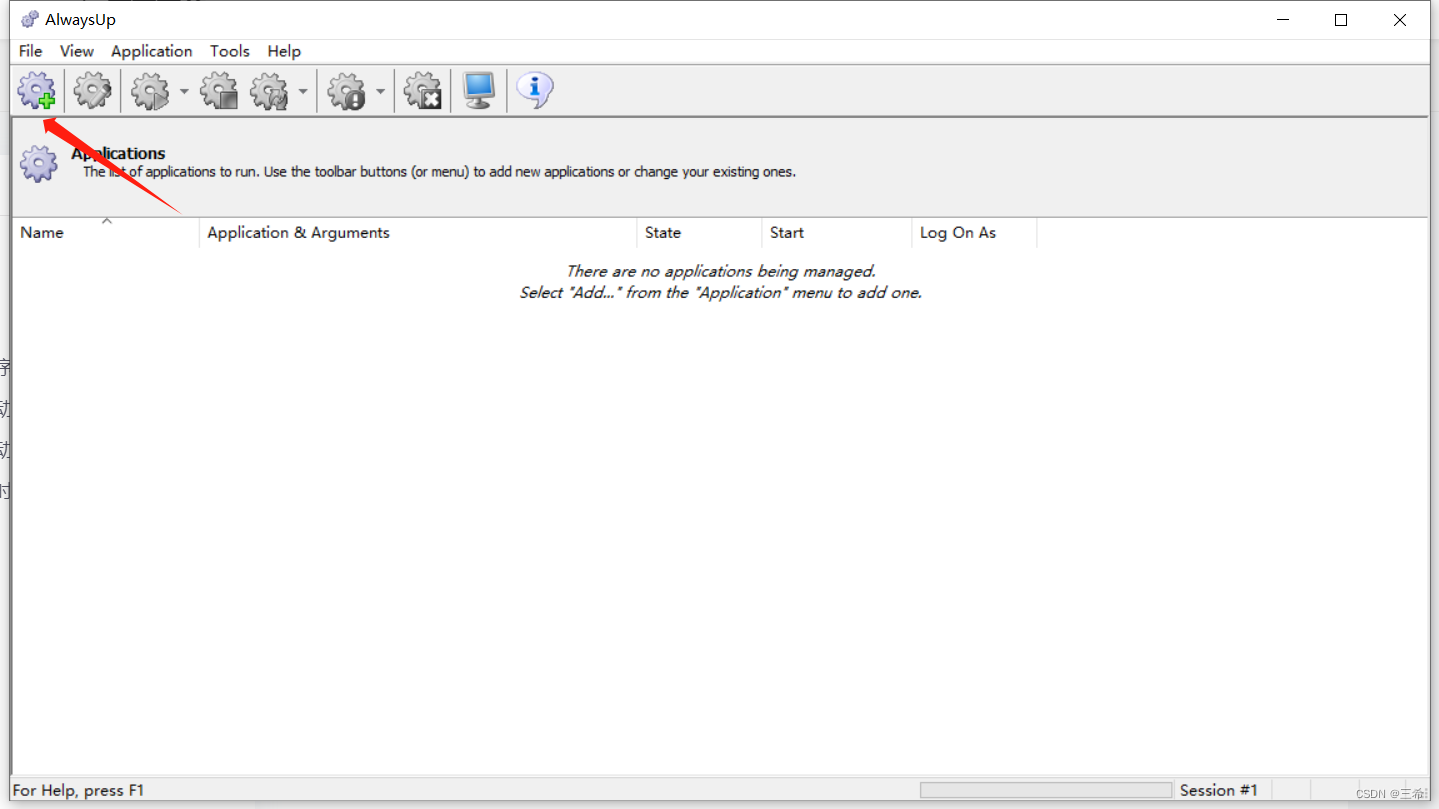Open the File menu
The height and width of the screenshot is (809, 1439).
[x=29, y=51]
